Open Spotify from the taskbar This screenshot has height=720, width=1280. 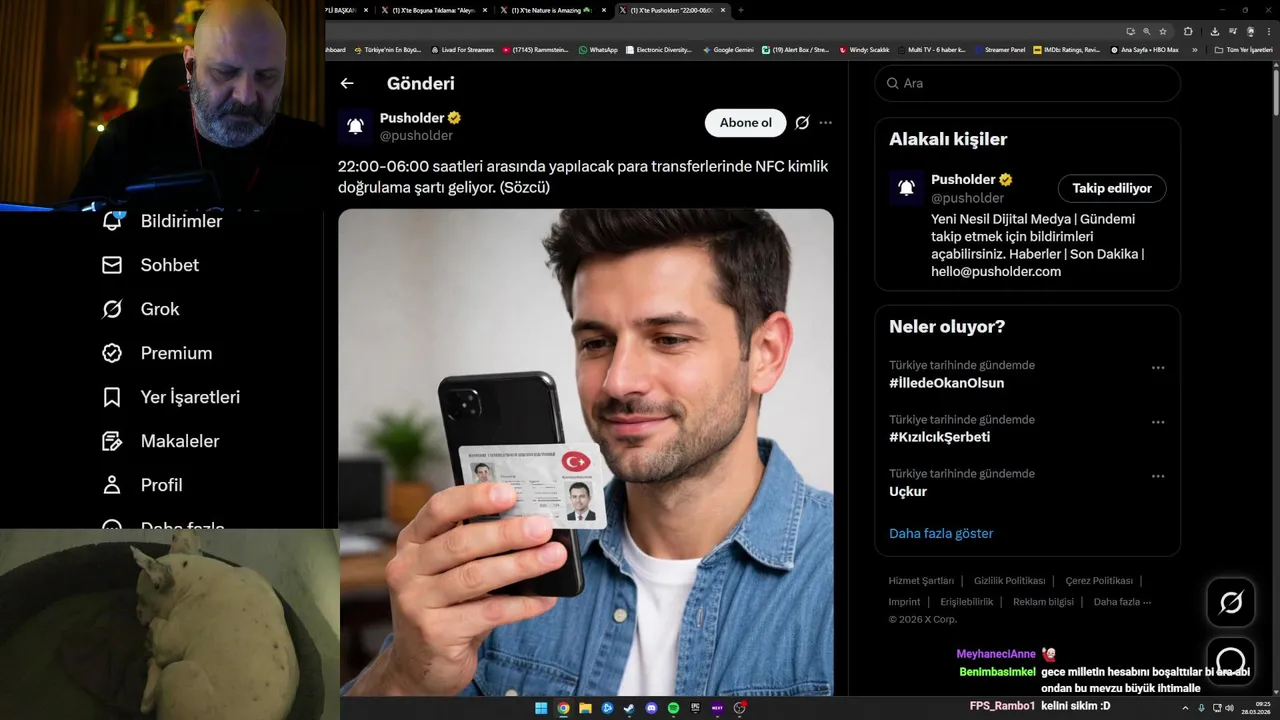(x=673, y=708)
